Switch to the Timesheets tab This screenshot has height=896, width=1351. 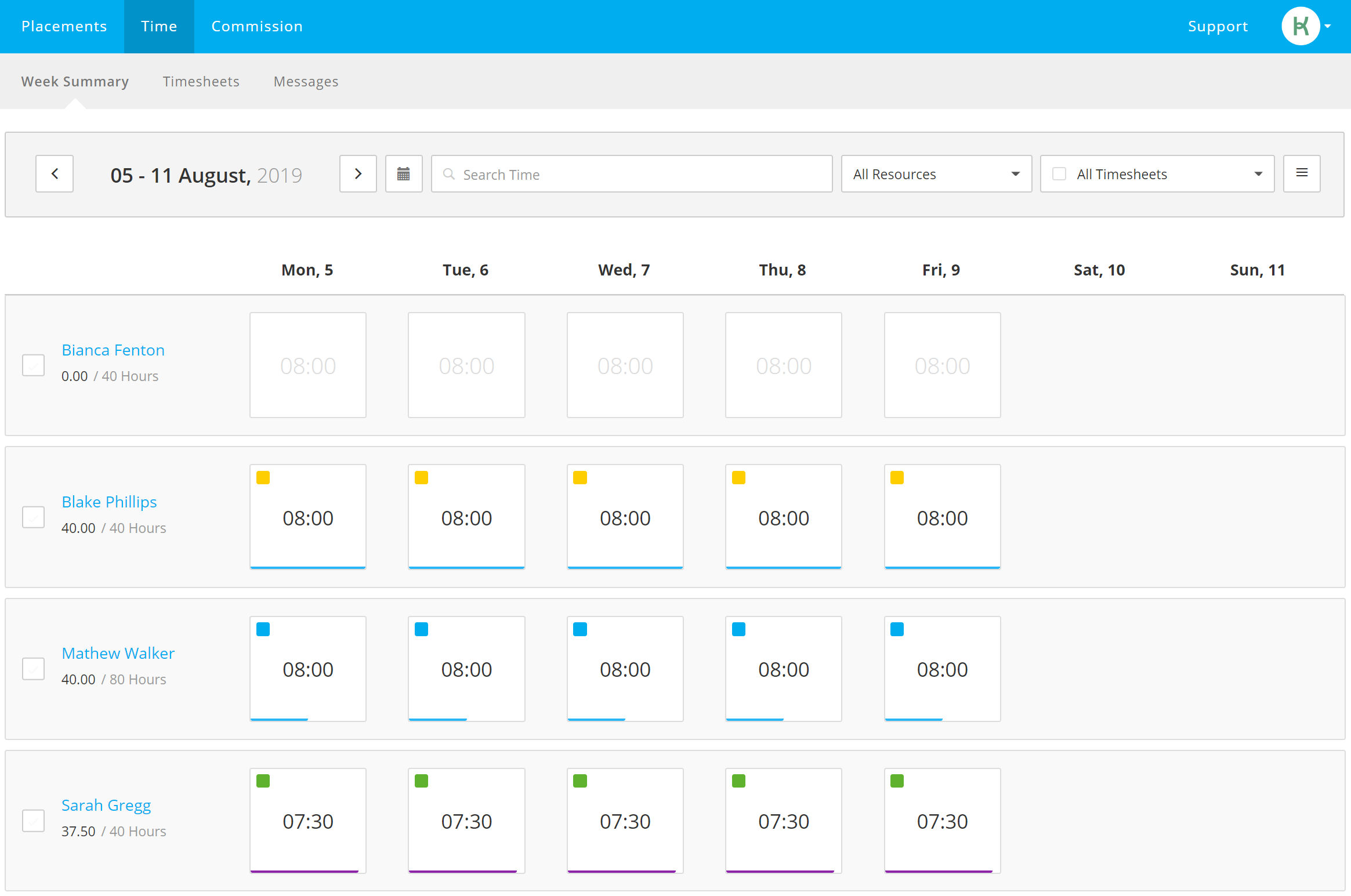pos(201,81)
